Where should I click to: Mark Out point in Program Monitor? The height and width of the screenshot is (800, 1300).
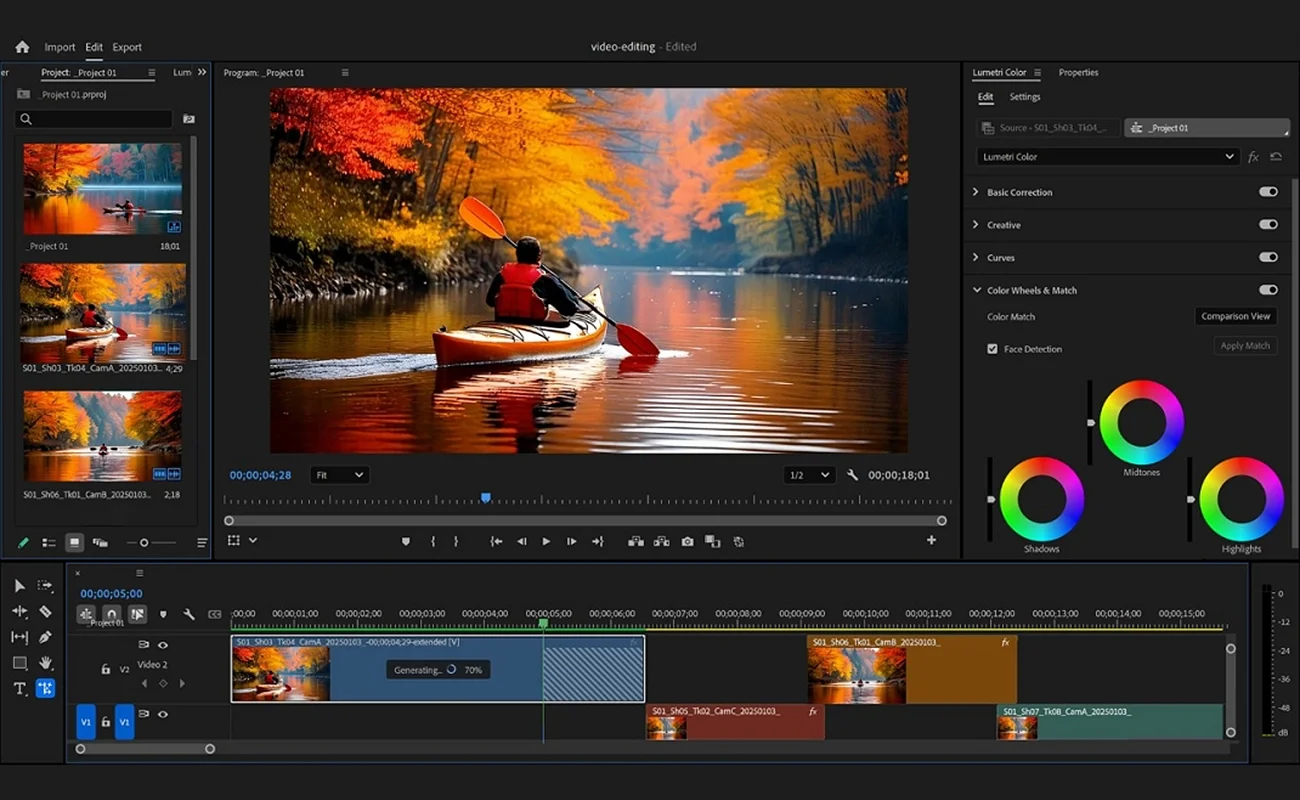pyautogui.click(x=456, y=541)
